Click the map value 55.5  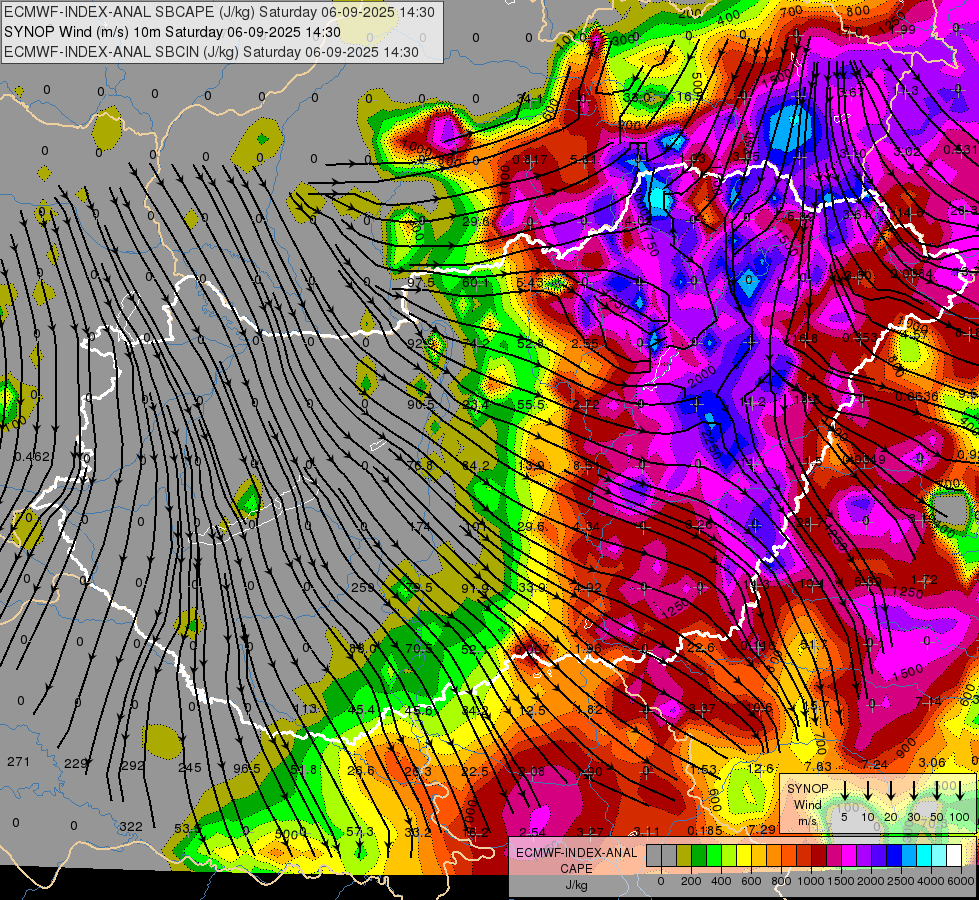click(x=531, y=404)
